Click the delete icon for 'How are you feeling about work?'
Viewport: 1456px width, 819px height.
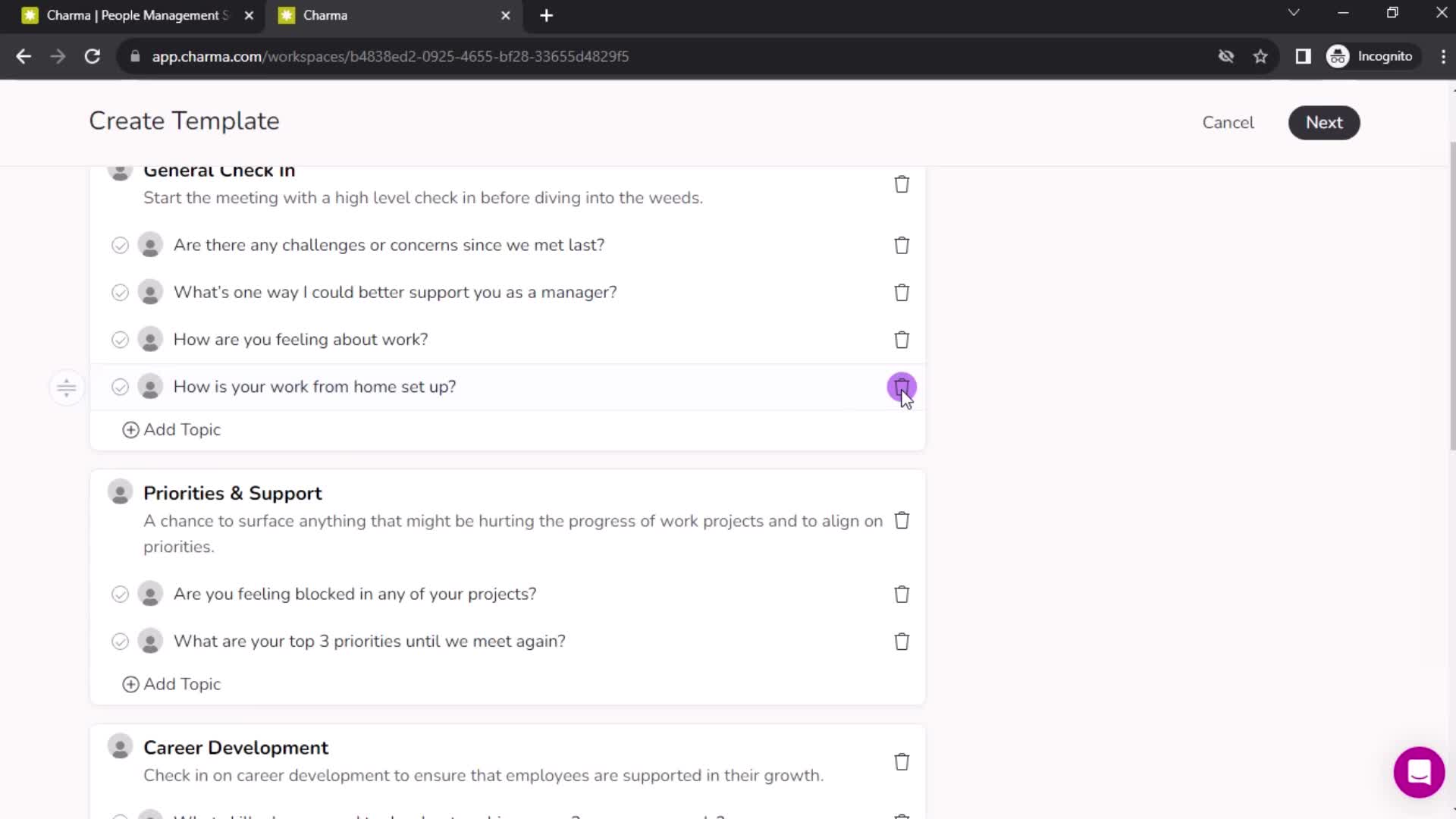[902, 339]
